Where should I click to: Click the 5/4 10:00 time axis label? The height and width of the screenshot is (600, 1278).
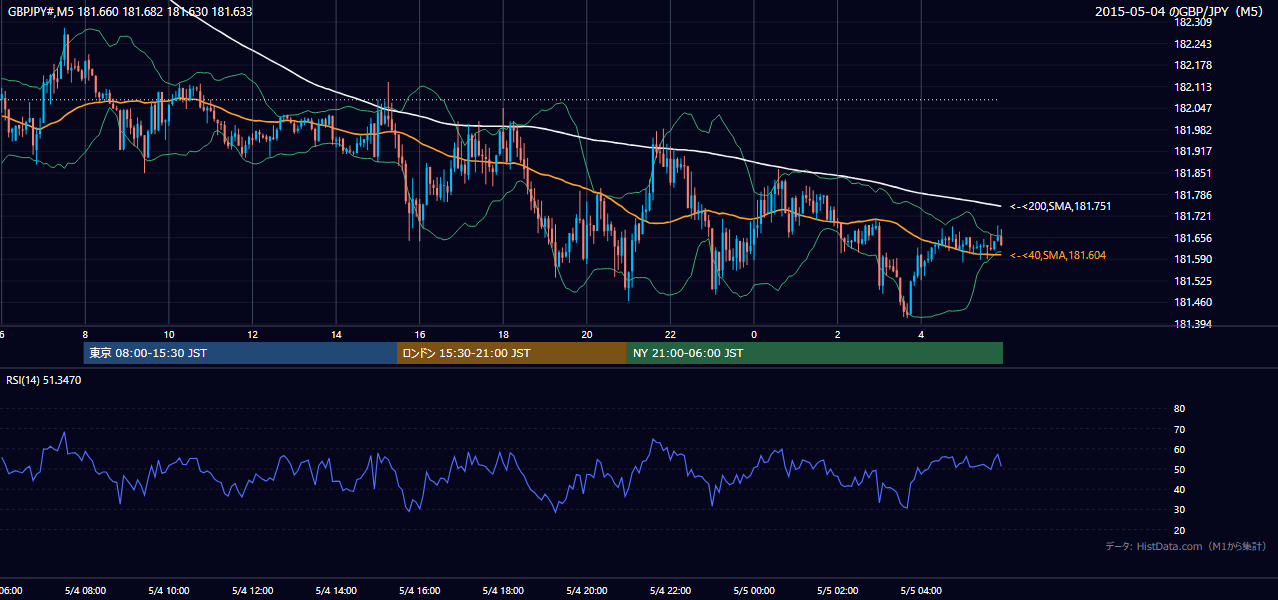point(169,591)
